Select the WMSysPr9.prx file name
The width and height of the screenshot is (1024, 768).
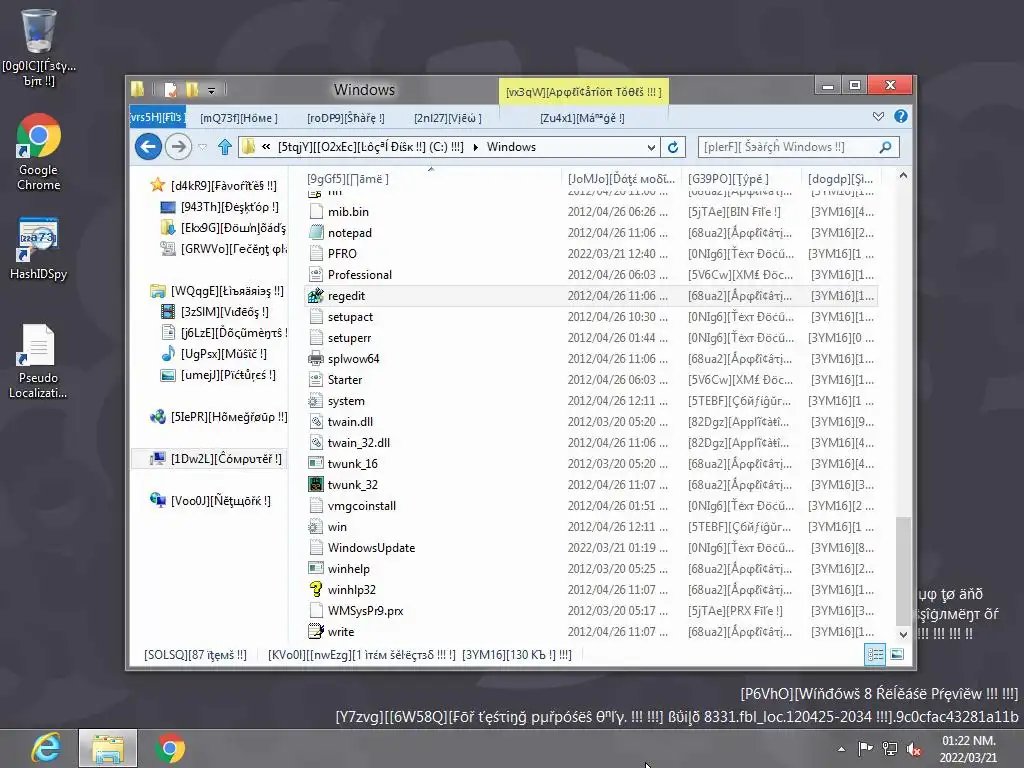pos(366,611)
